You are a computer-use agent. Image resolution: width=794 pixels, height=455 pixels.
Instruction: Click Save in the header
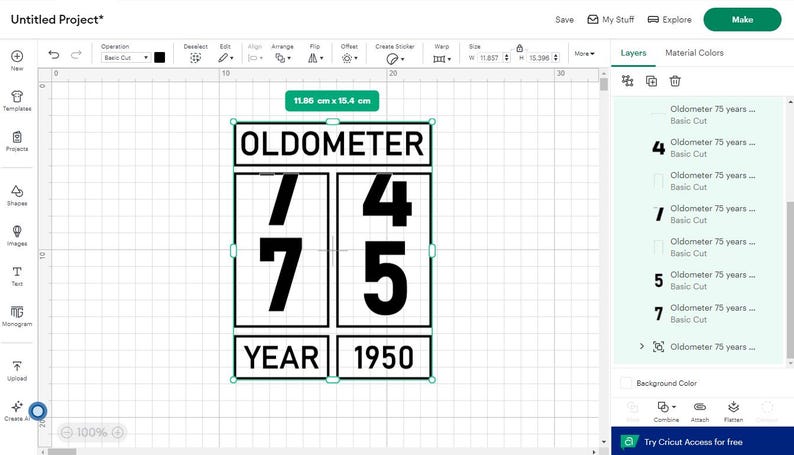tap(564, 20)
